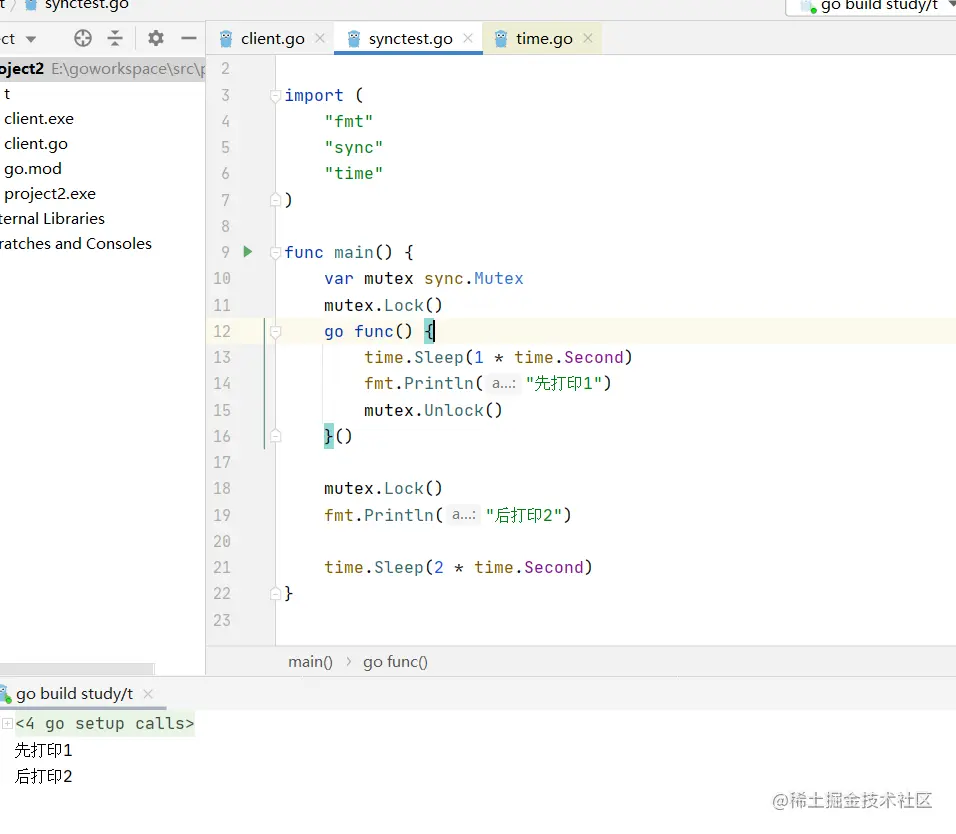
Task: Close the time.go editor tab
Action: [588, 39]
